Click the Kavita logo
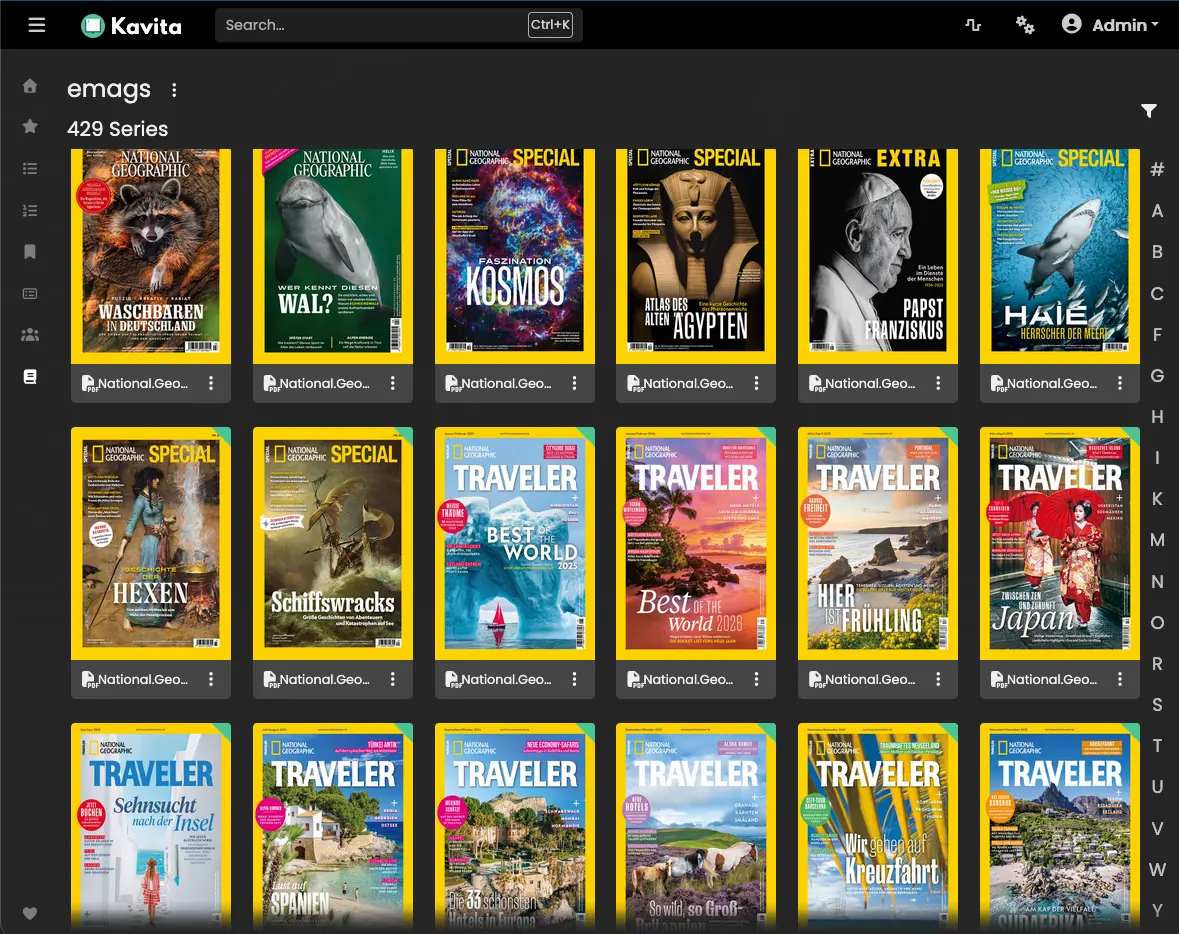This screenshot has height=934, width=1179. click(132, 26)
